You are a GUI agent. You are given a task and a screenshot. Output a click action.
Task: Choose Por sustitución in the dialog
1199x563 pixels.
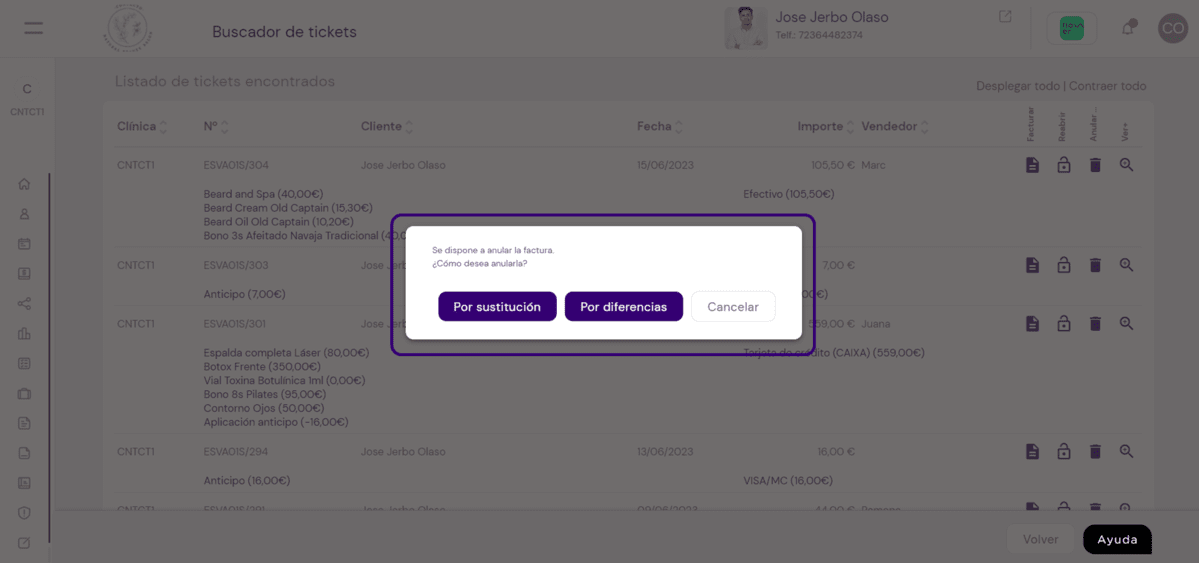(x=497, y=307)
